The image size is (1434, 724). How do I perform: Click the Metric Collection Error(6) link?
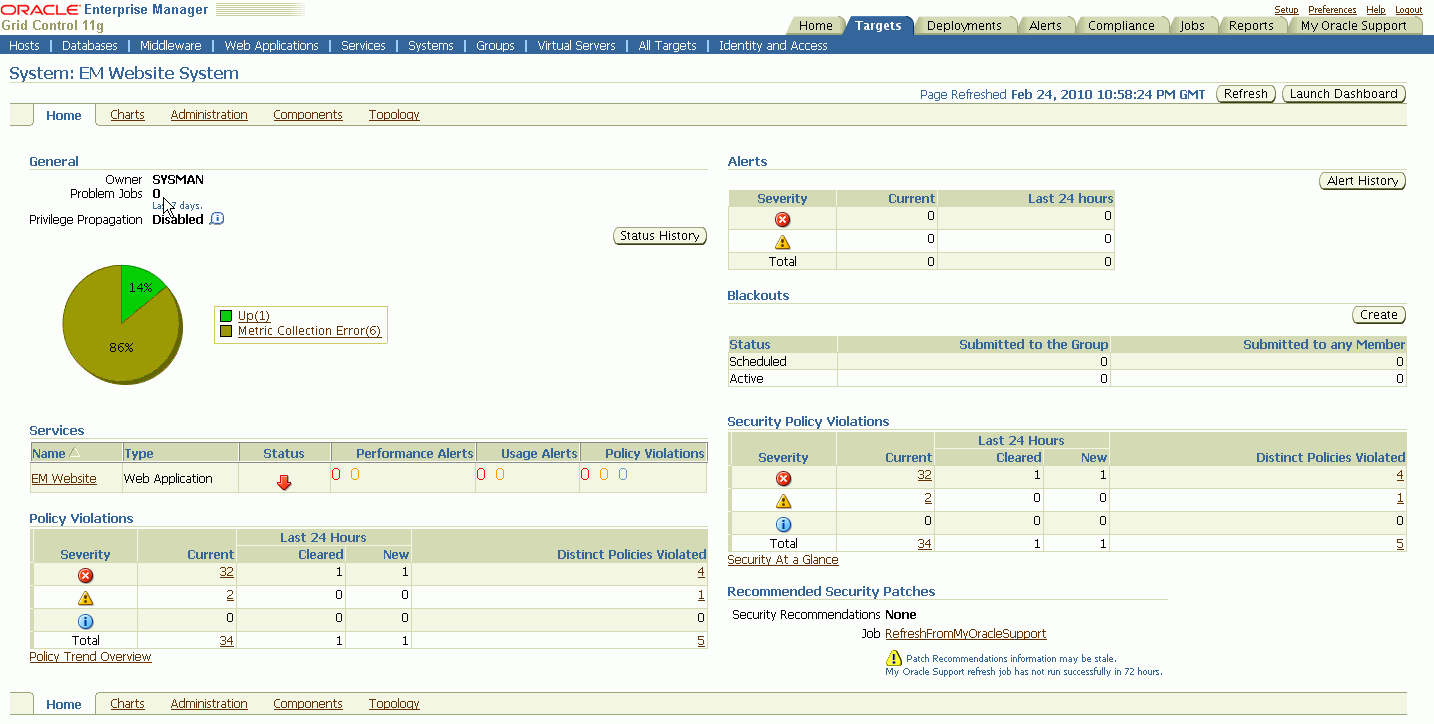click(309, 331)
